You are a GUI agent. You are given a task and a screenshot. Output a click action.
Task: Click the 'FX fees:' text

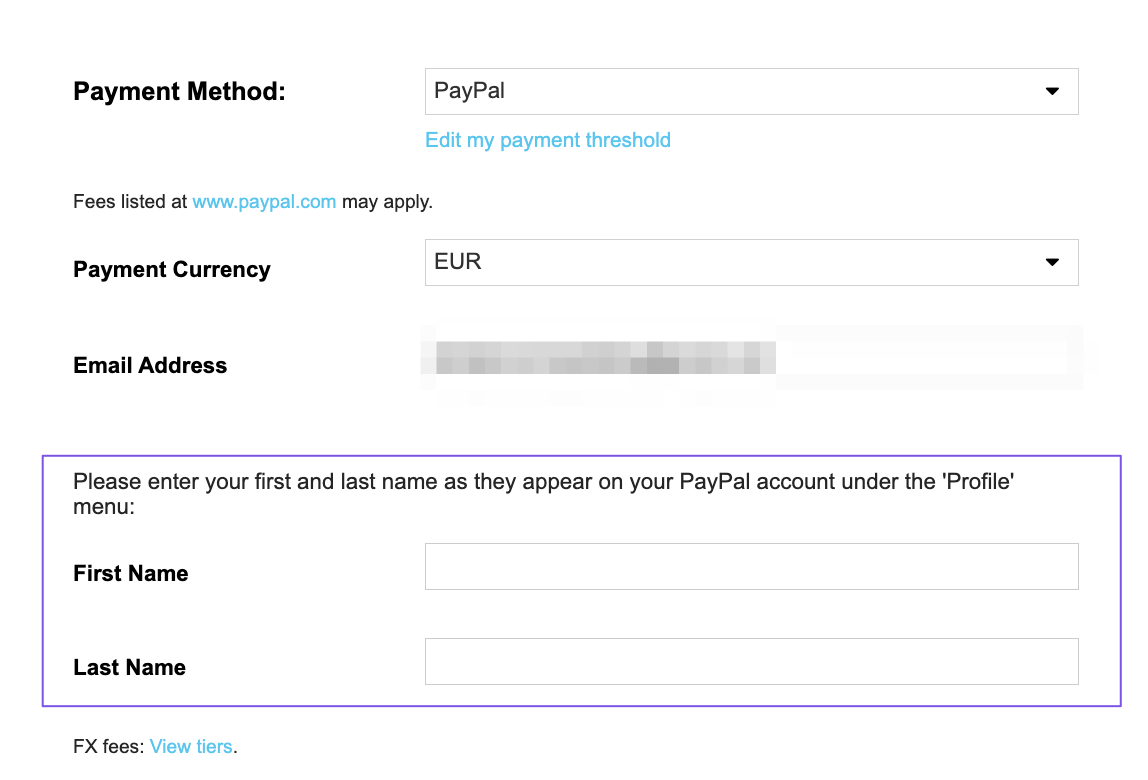click(109, 746)
